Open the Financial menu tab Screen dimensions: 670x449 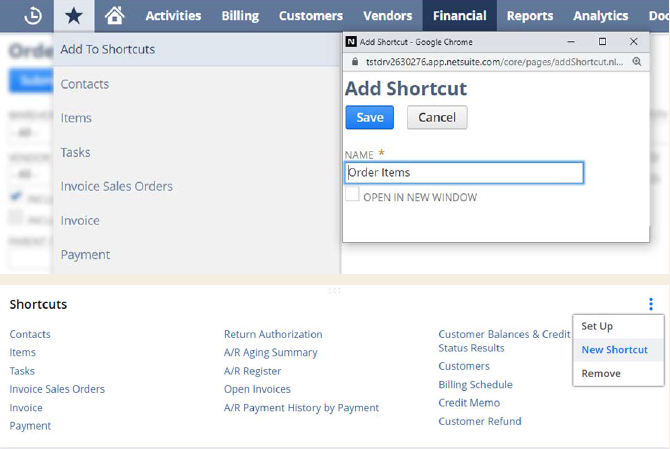pos(459,15)
